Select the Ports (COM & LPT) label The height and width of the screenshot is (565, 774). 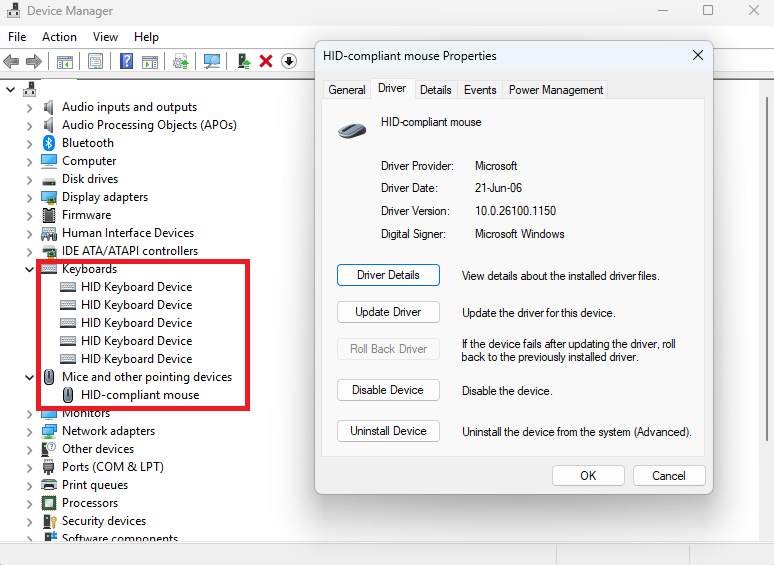pyautogui.click(x=113, y=467)
